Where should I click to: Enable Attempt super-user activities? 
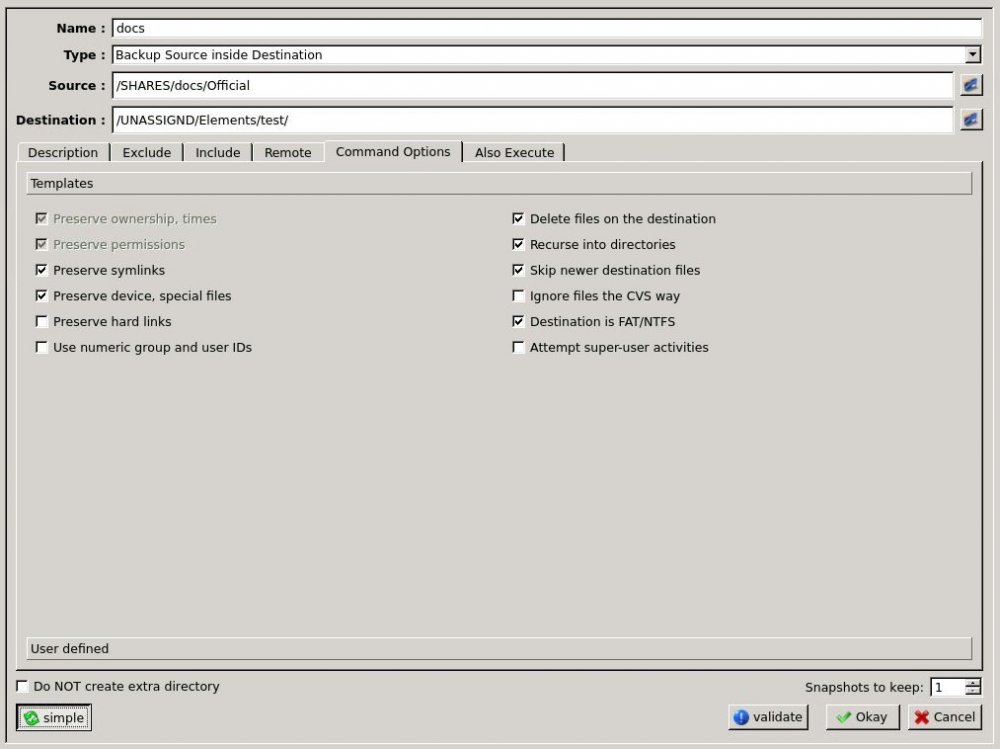pyautogui.click(x=518, y=347)
